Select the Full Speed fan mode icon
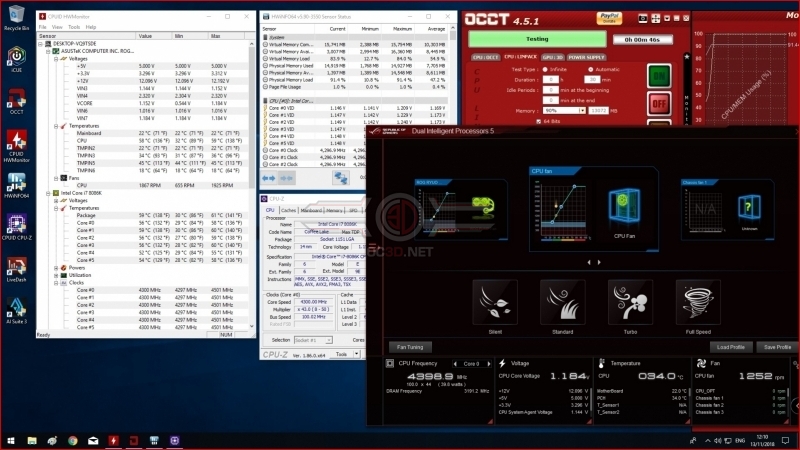 [x=698, y=302]
